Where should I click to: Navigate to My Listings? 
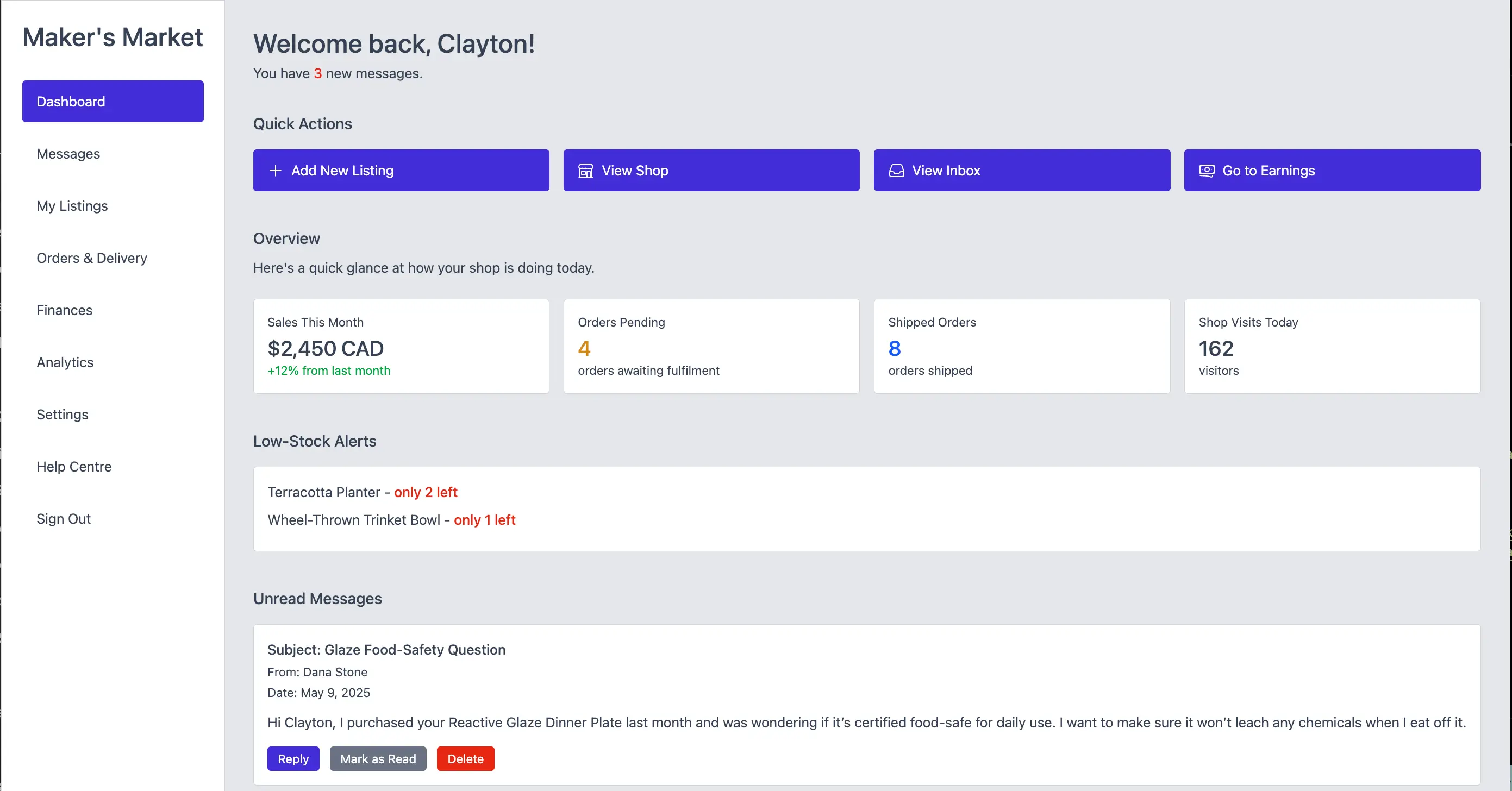72,206
